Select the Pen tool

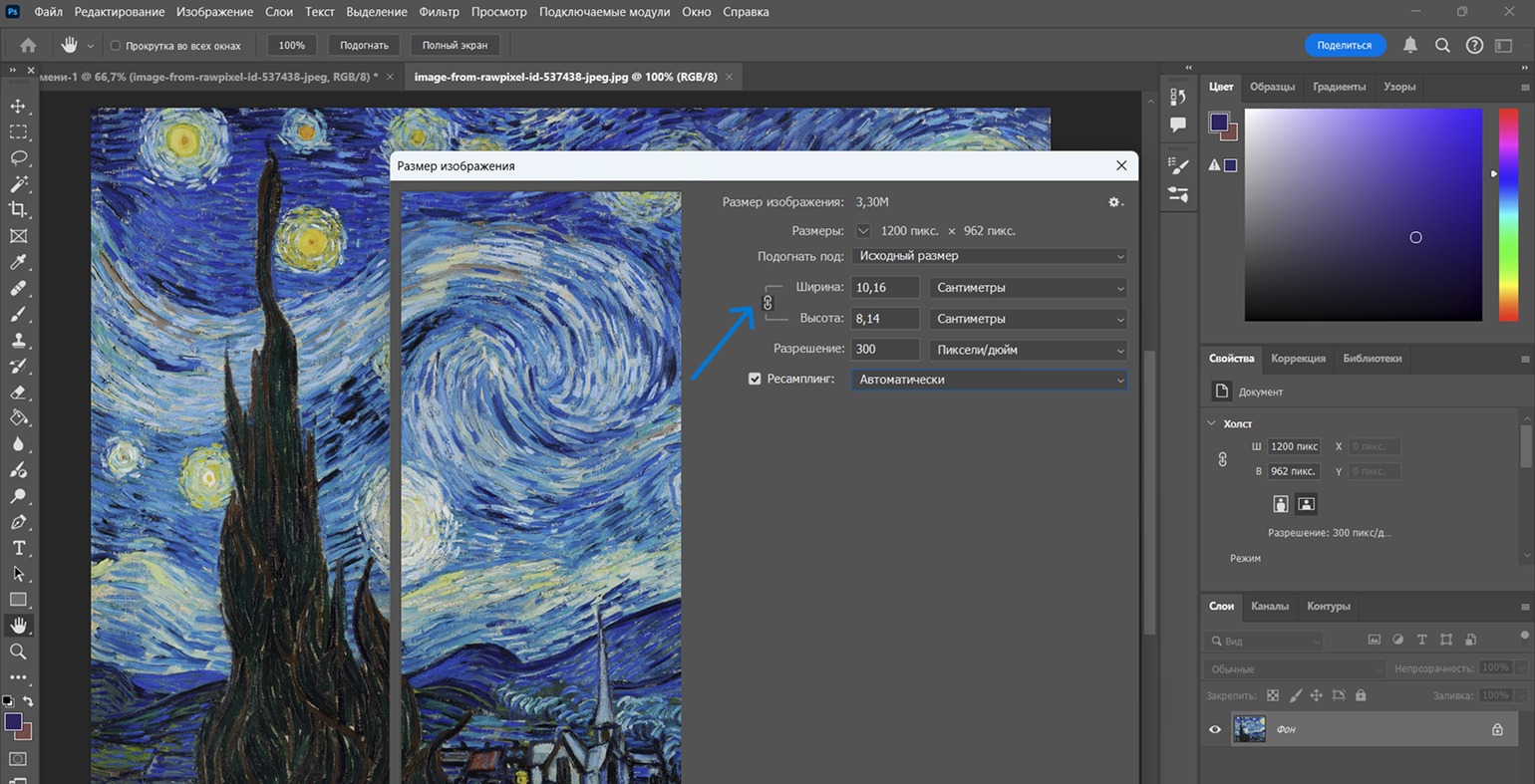tap(18, 522)
